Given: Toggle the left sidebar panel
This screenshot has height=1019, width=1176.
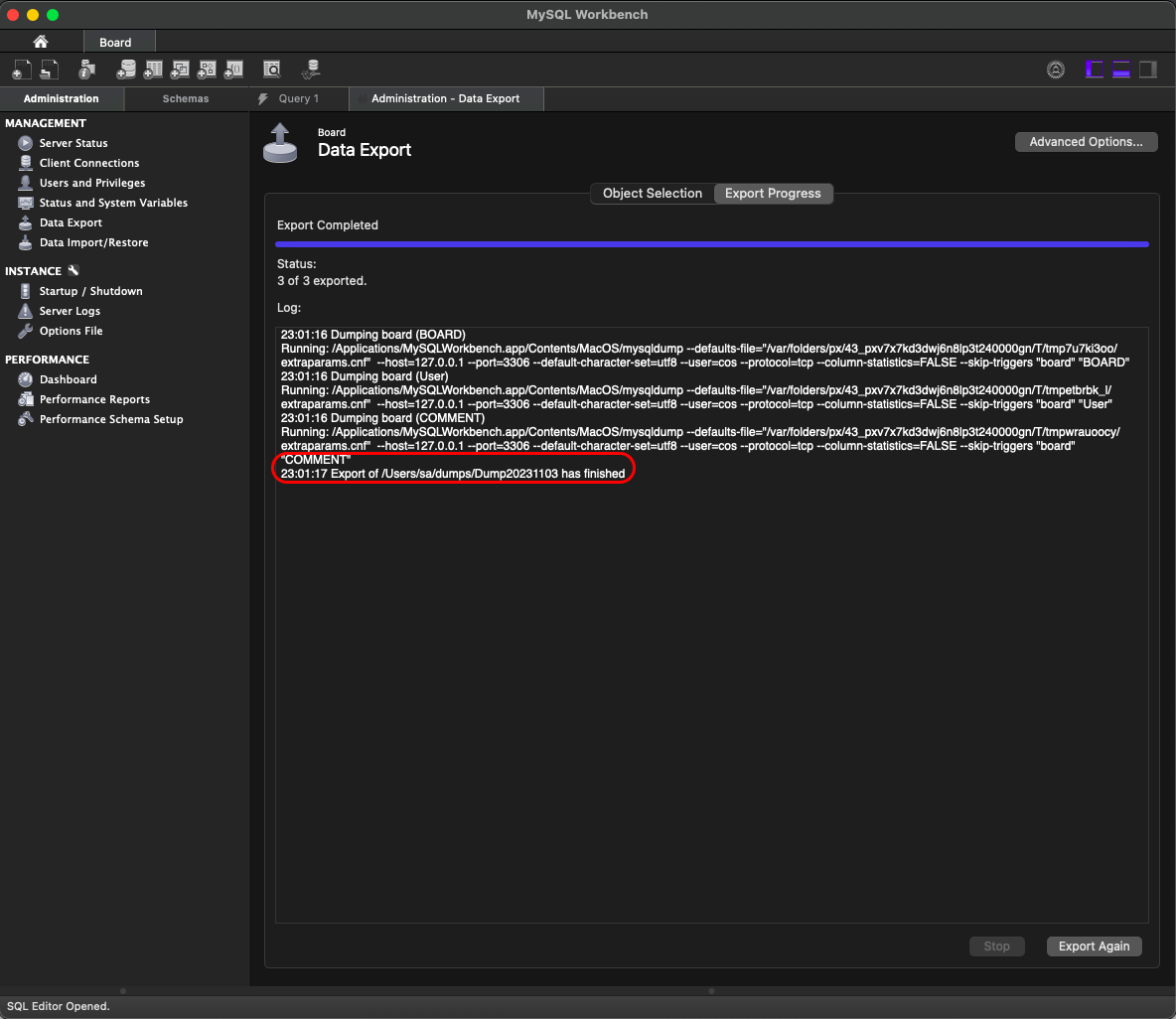Looking at the screenshot, I should click(x=1095, y=70).
